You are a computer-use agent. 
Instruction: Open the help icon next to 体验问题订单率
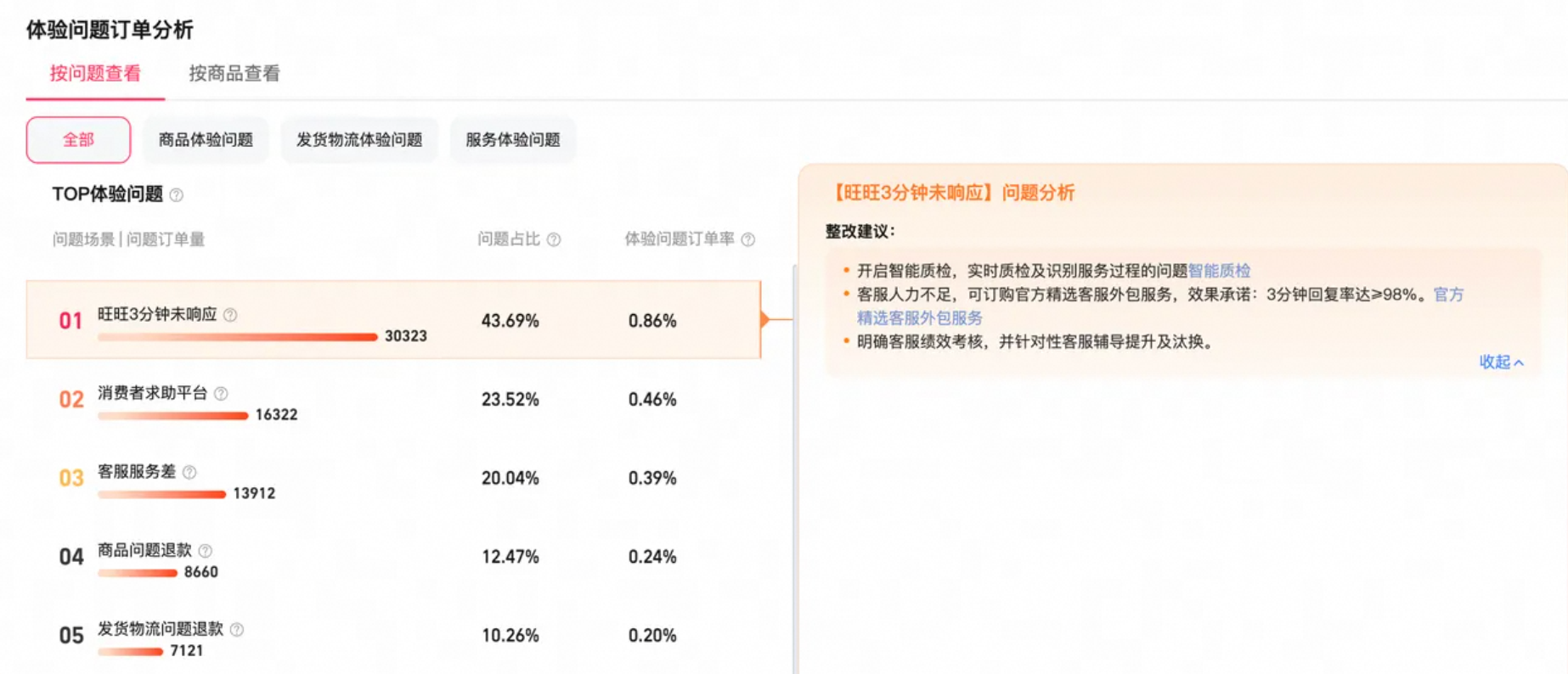(x=746, y=239)
